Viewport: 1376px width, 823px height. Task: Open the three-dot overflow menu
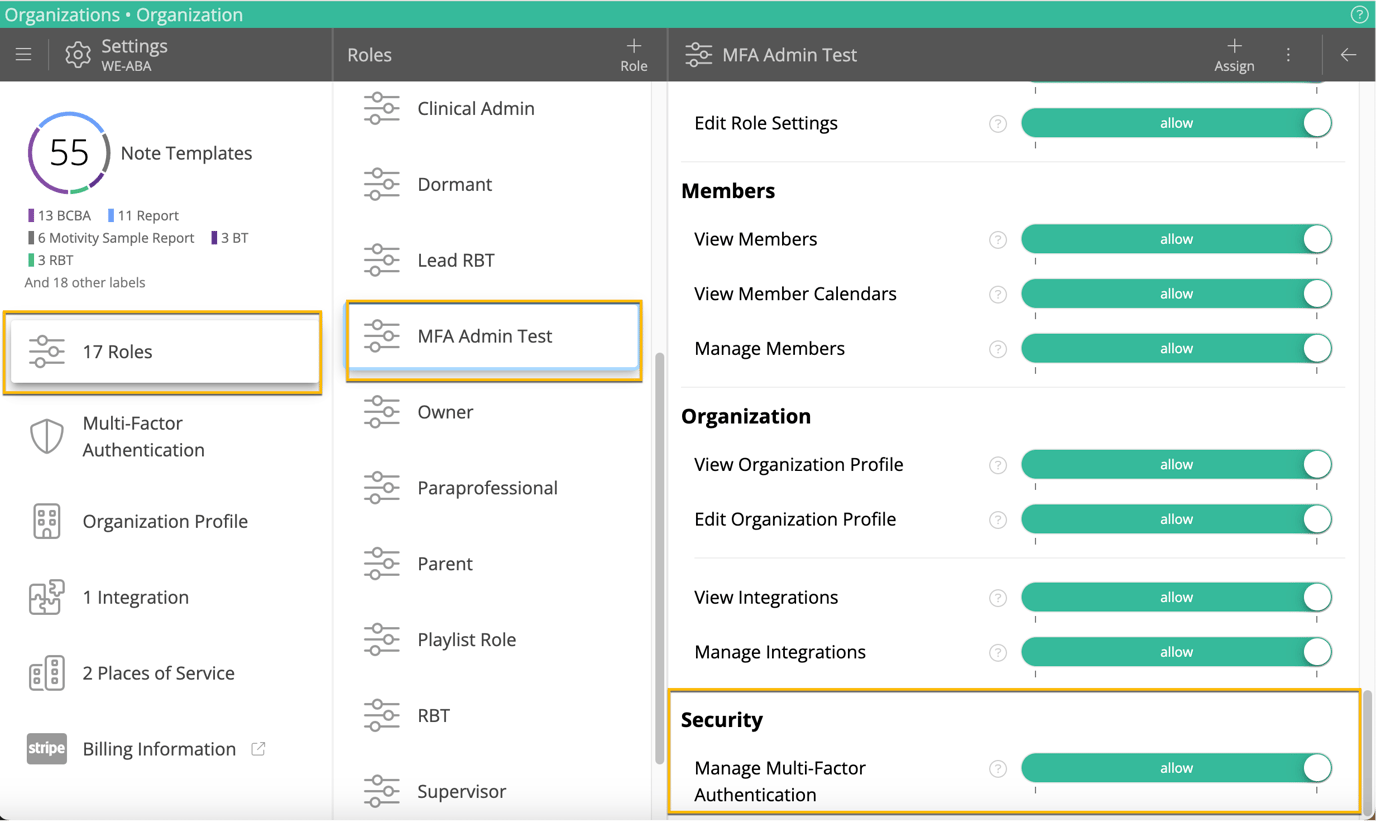tap(1288, 55)
